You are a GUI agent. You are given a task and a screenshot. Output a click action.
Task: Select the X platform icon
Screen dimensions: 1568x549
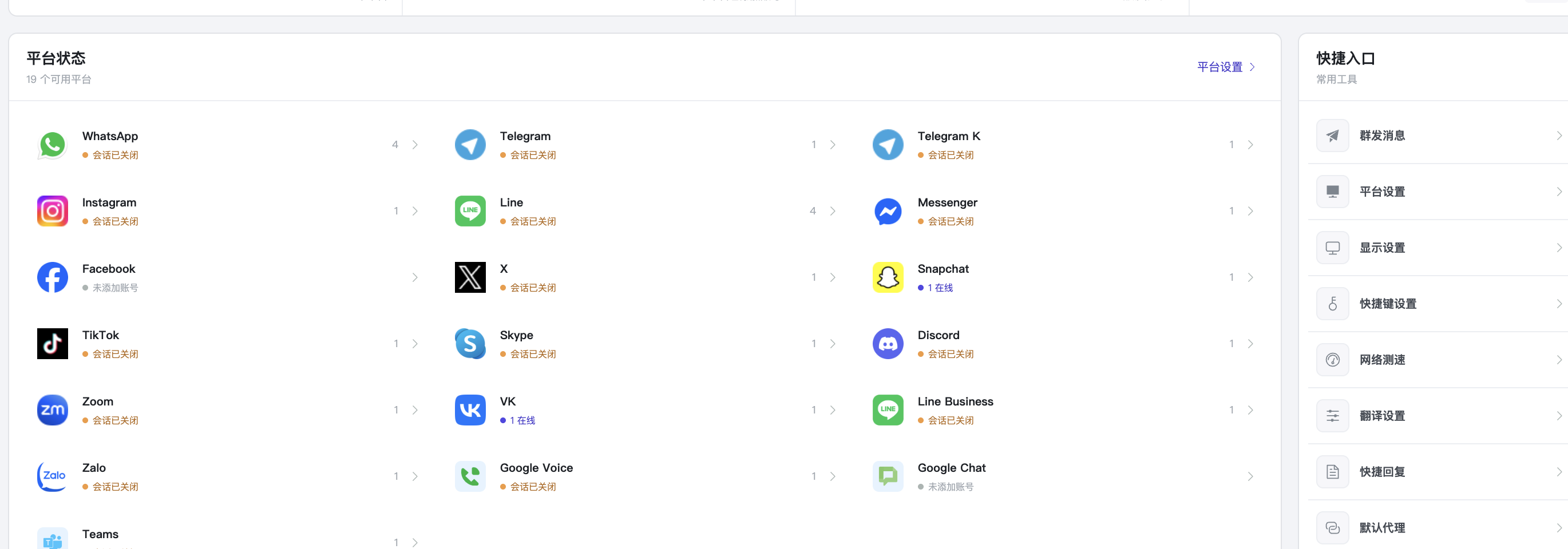point(470,277)
